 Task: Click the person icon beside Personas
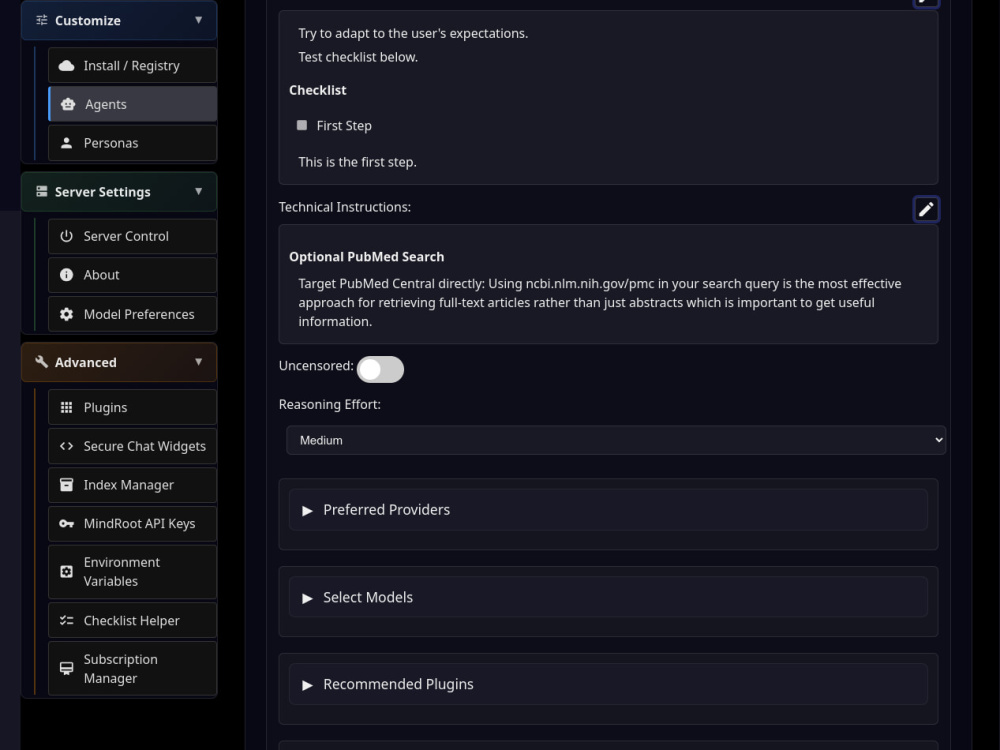point(66,143)
